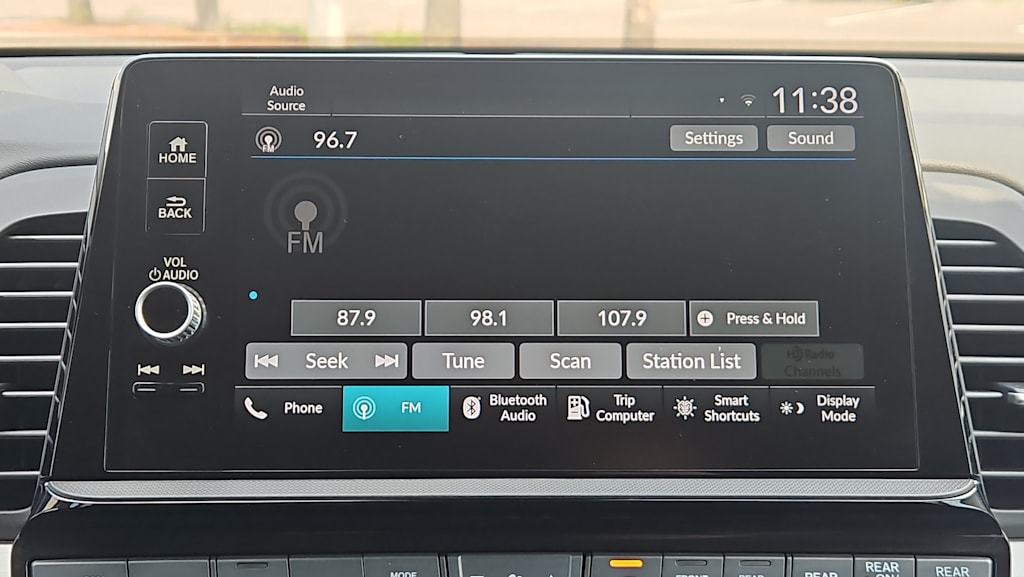
Task: Seek backward to previous station
Action: 266,361
